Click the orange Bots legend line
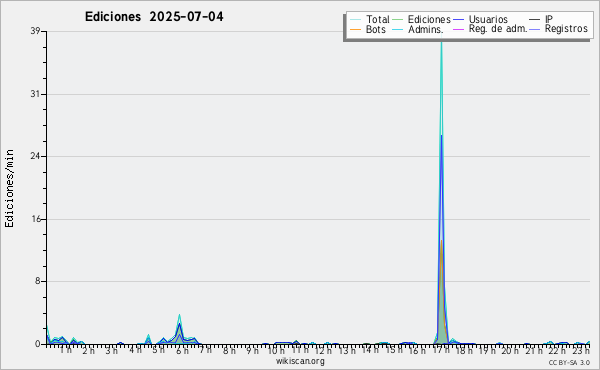Image resolution: width=600 pixels, height=370 pixels. (x=355, y=29)
